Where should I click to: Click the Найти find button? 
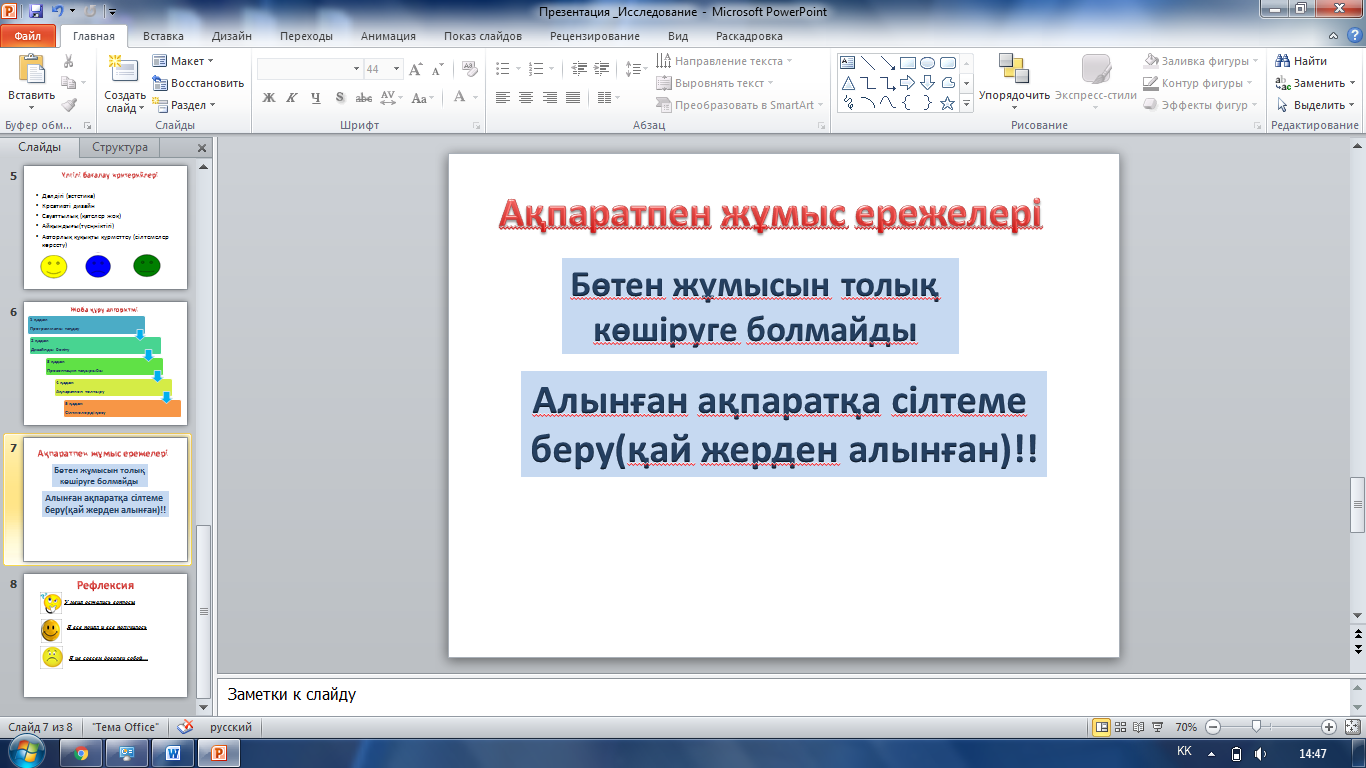point(1301,61)
